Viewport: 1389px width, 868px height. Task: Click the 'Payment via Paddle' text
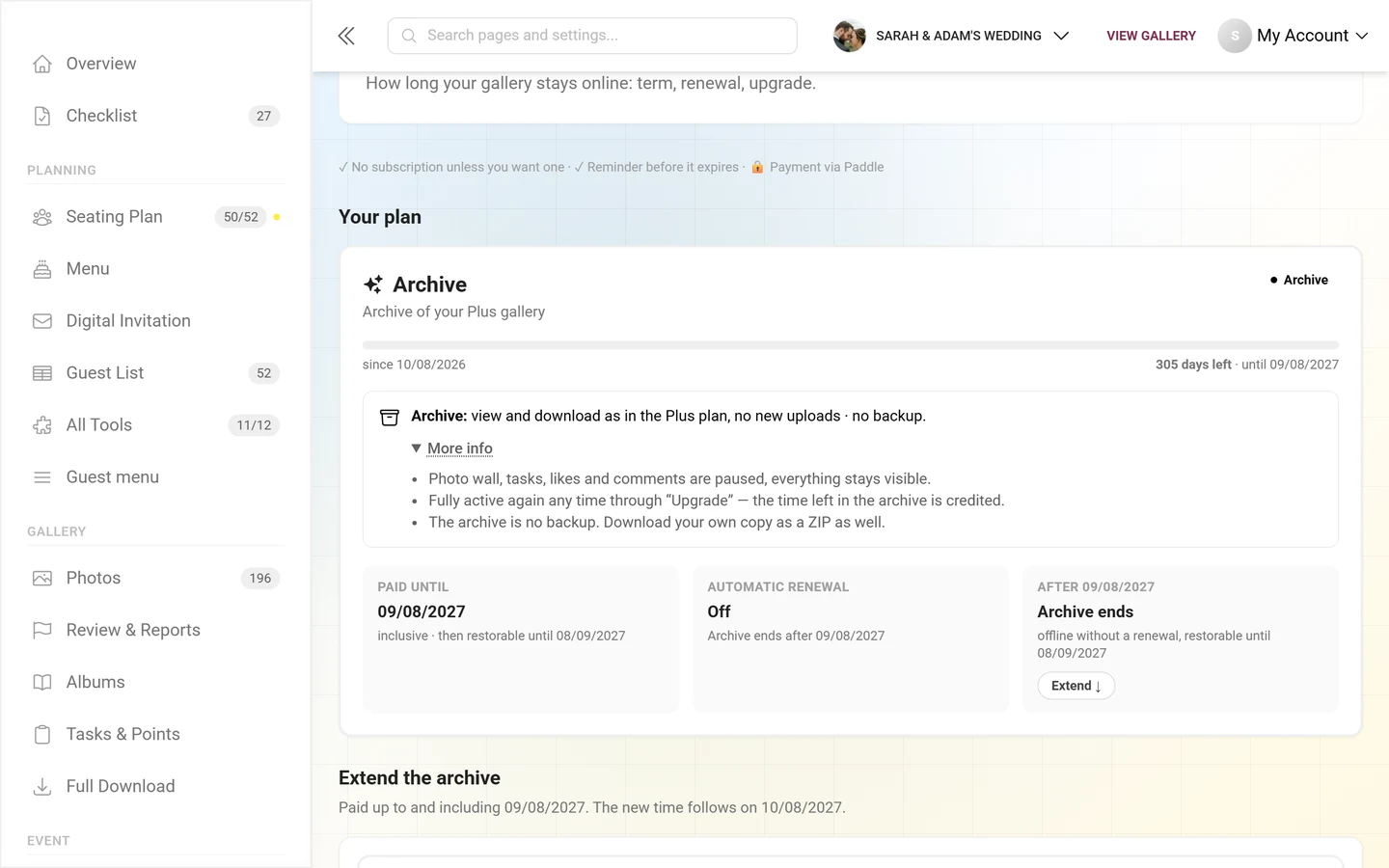(x=827, y=167)
